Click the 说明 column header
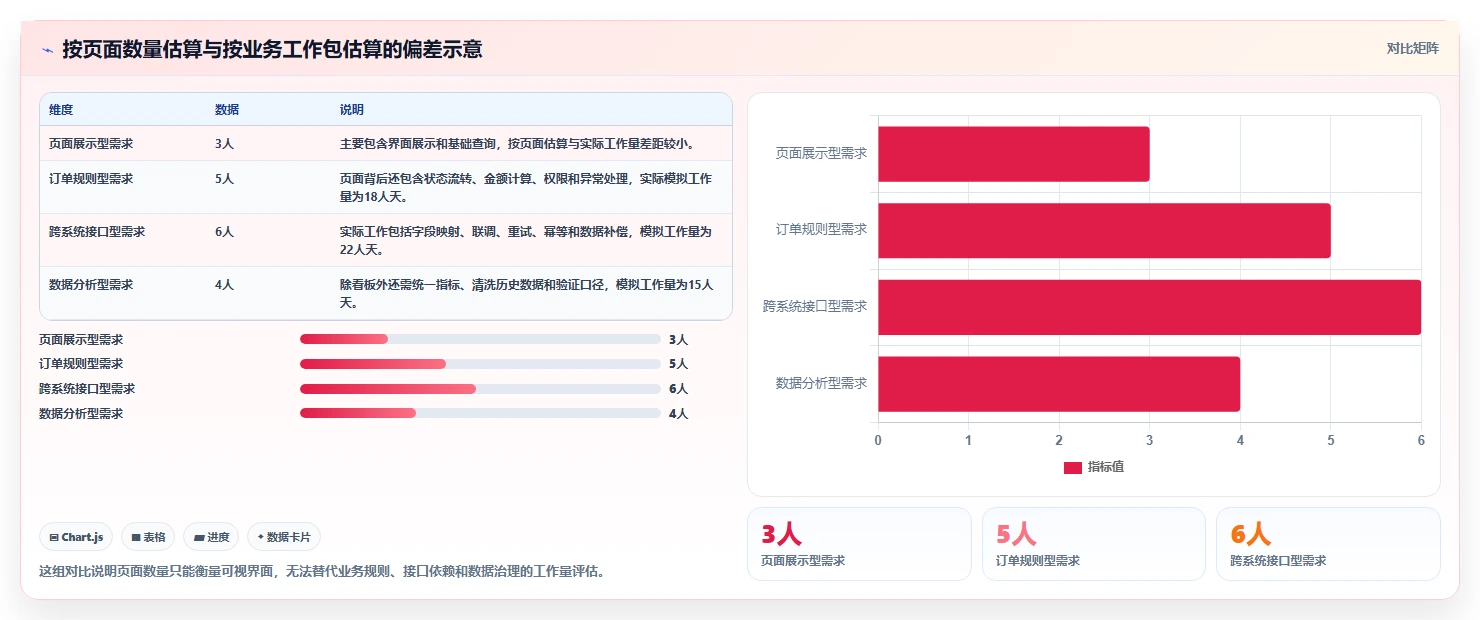Image resolution: width=1480 pixels, height=620 pixels. tap(352, 110)
